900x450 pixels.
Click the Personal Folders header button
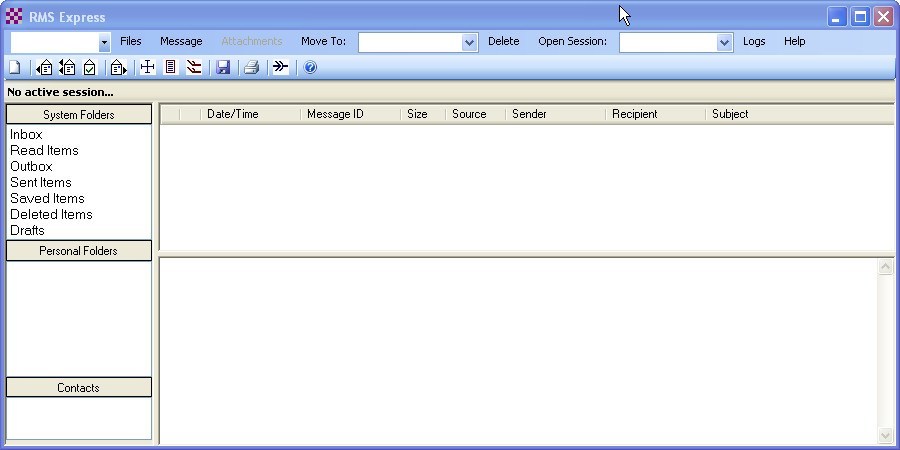[79, 251]
